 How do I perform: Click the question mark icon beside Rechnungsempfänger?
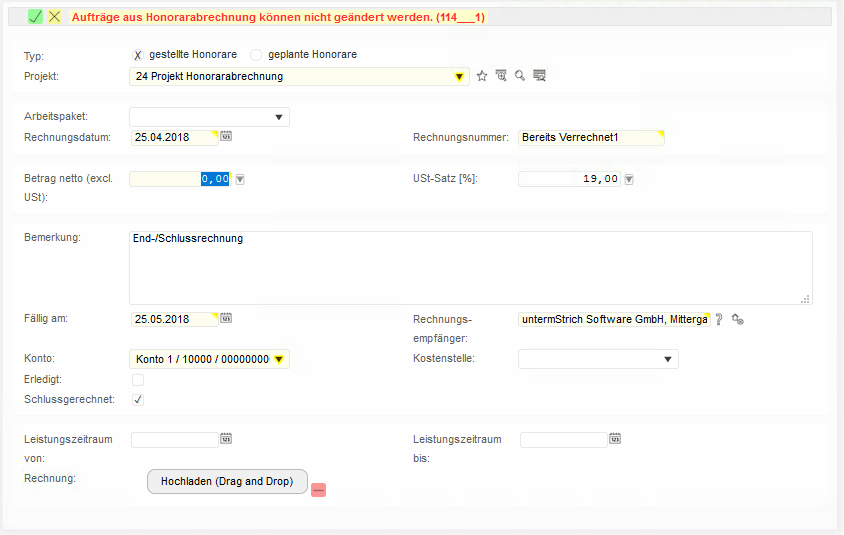719,319
